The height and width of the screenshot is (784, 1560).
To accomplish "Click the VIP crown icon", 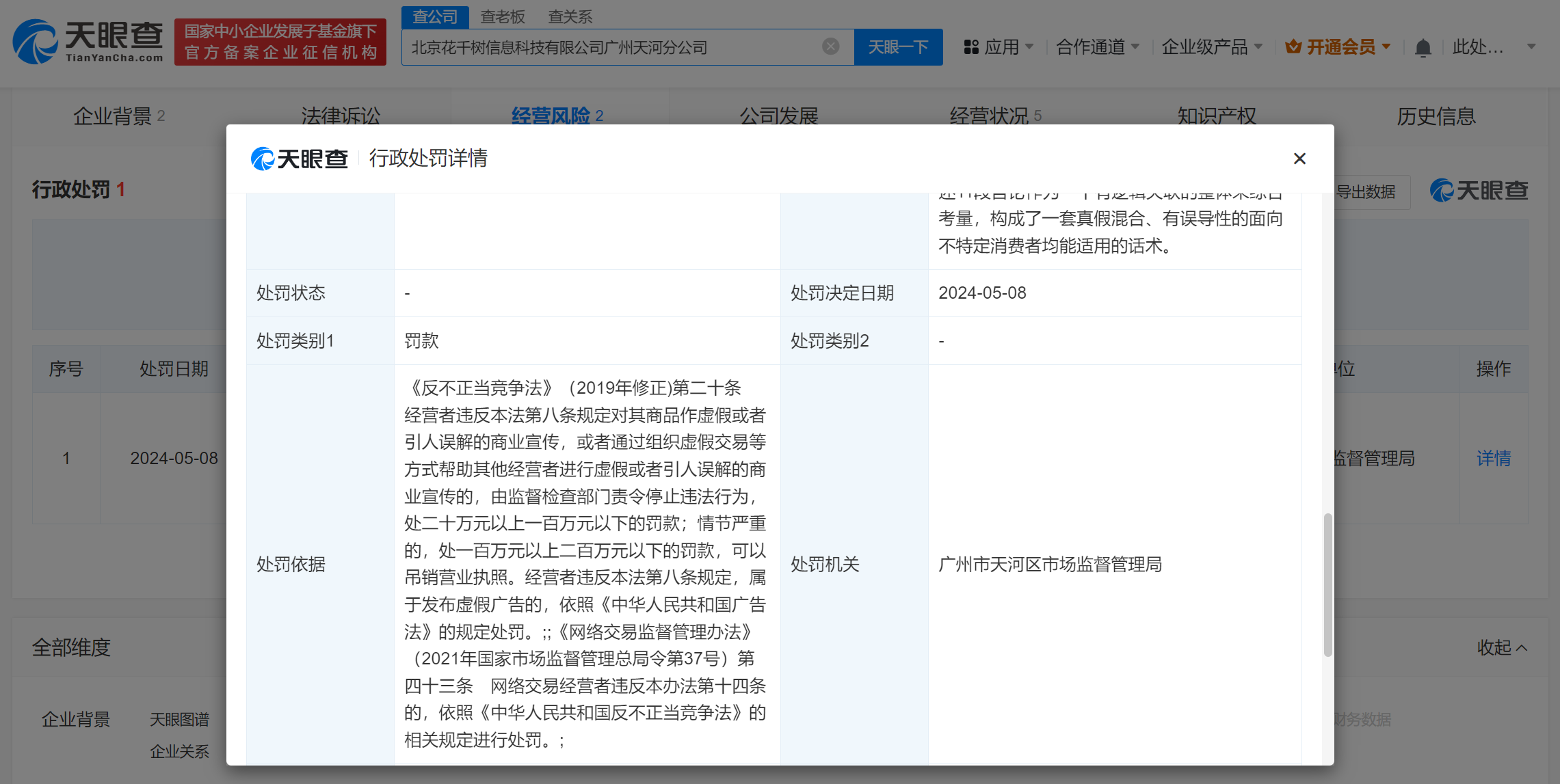I will click(x=1293, y=47).
